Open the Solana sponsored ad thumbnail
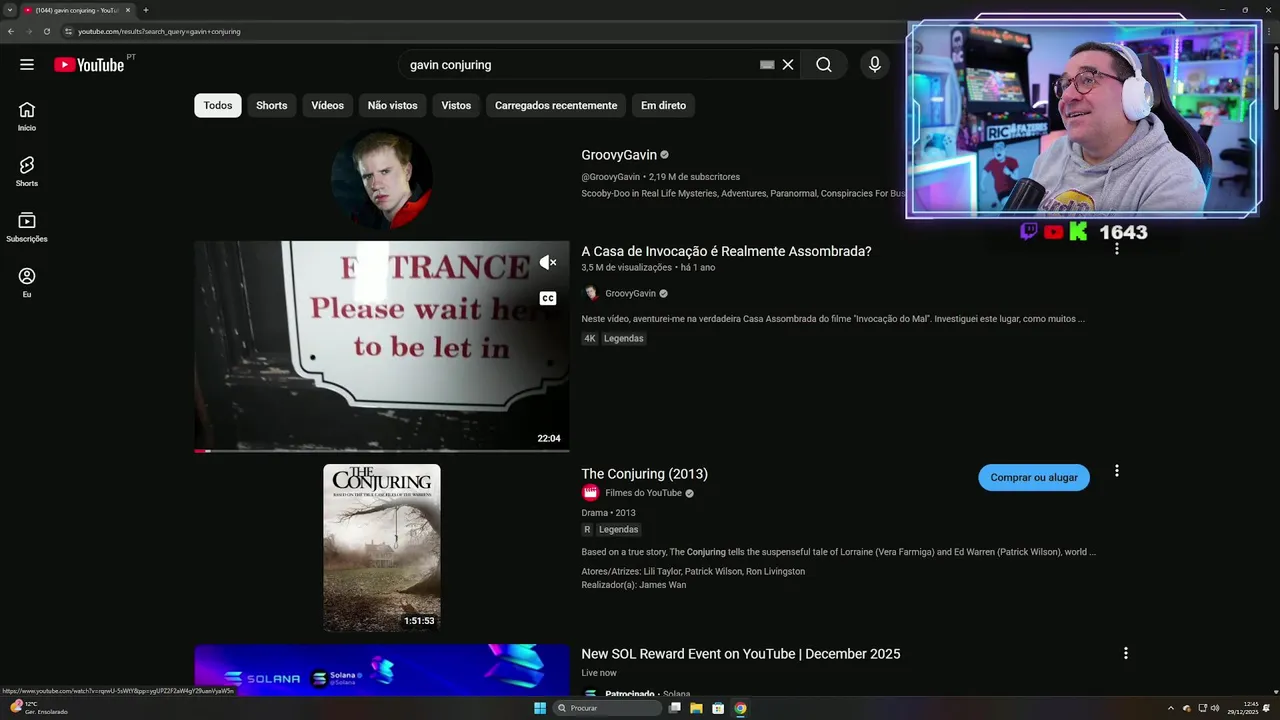Screen dimensions: 1280x720 coord(382,670)
